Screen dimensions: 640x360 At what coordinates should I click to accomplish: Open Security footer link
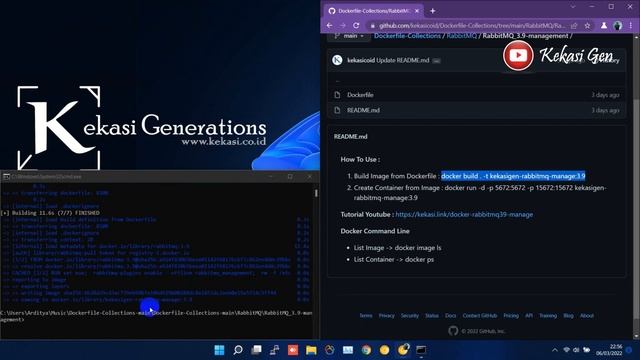coord(410,316)
